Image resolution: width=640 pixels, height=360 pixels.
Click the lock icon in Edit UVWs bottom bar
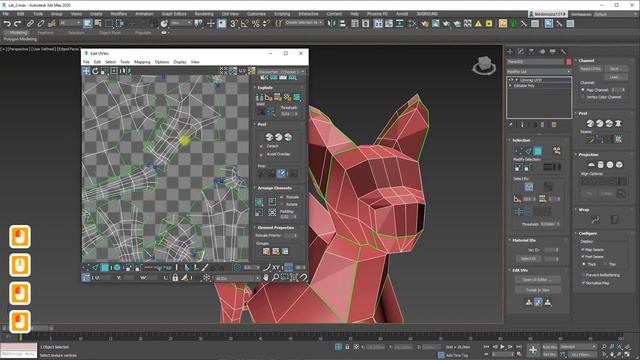pyautogui.click(x=175, y=278)
